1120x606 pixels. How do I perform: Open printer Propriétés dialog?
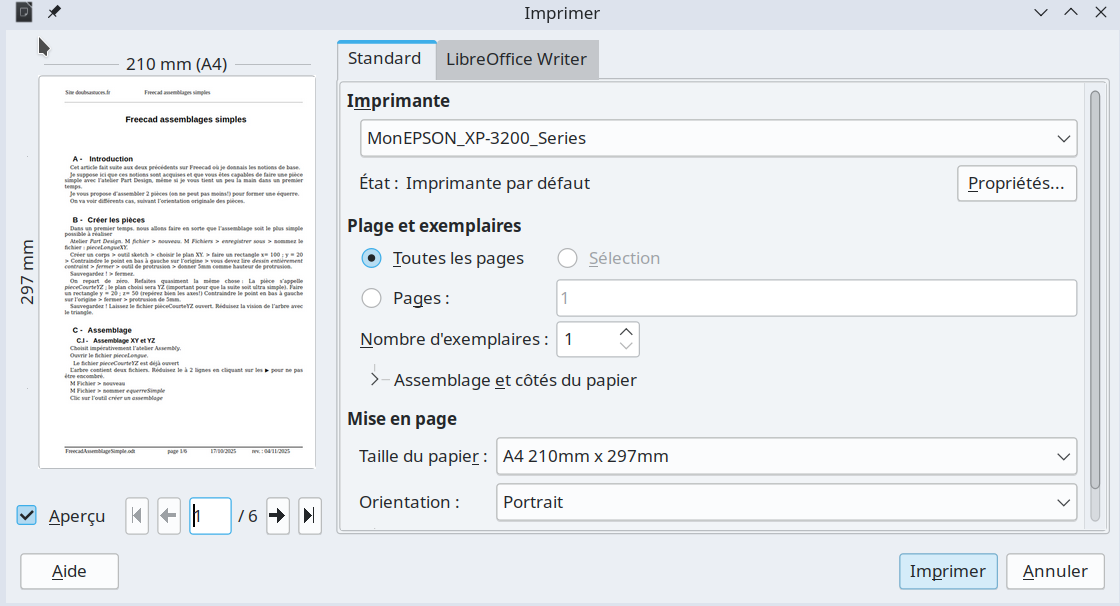1016,184
